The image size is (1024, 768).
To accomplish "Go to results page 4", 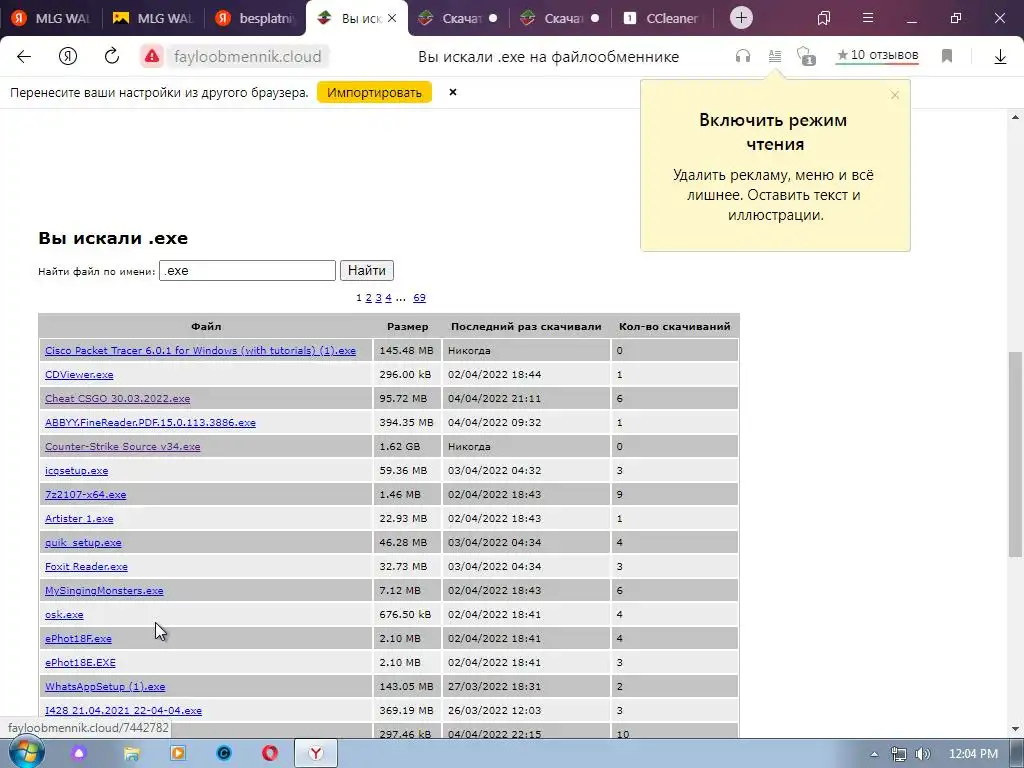I will coord(388,298).
